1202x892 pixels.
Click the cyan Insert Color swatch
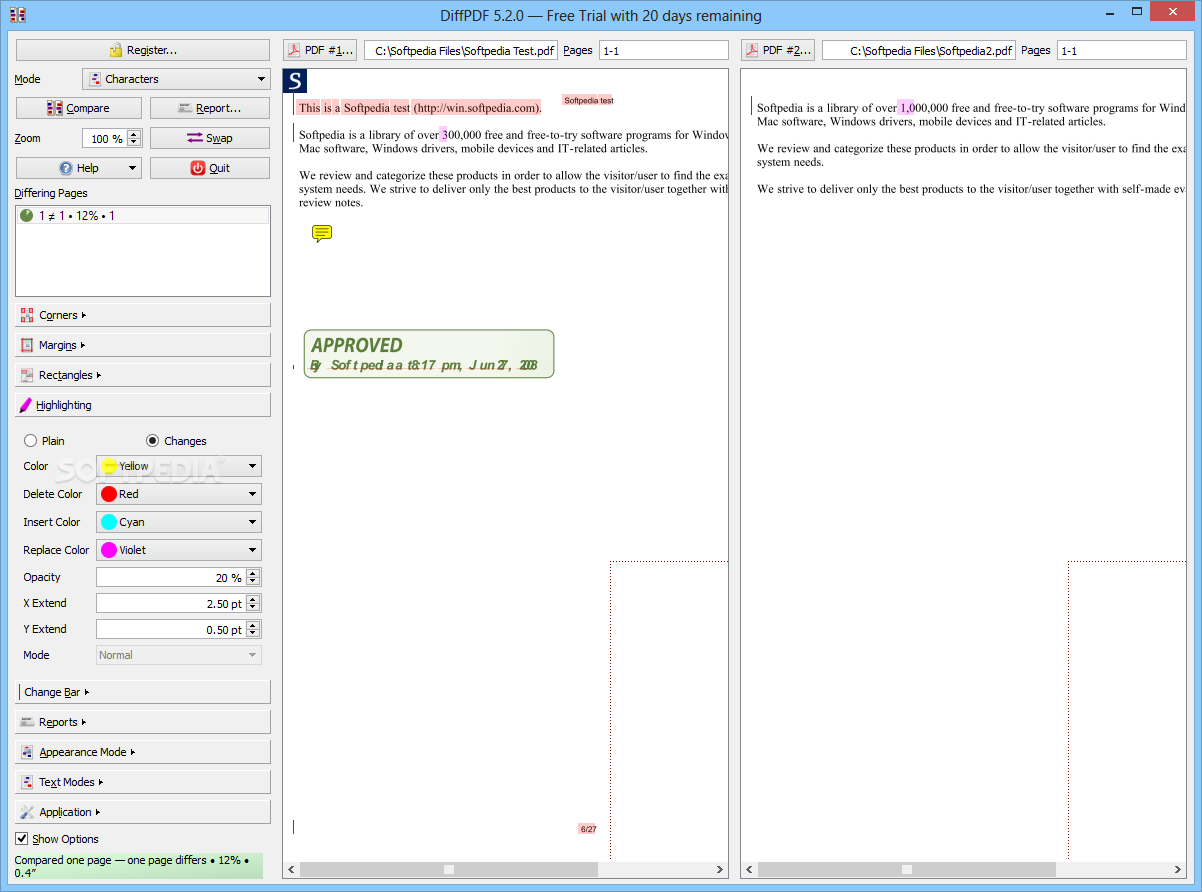(x=109, y=522)
